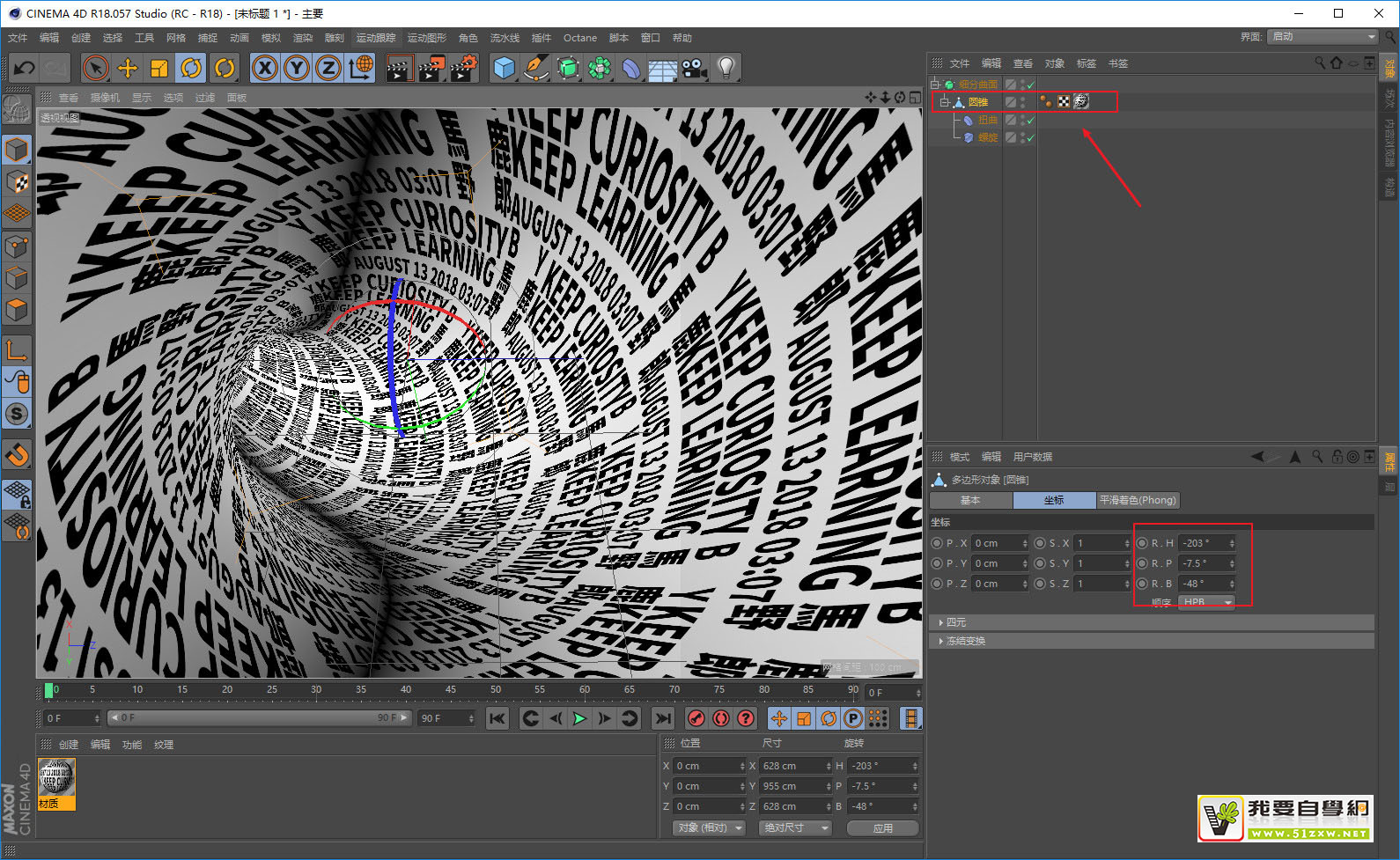Open the 文件 menu in the main menu bar
This screenshot has height=860, width=1400.
pyautogui.click(x=18, y=38)
